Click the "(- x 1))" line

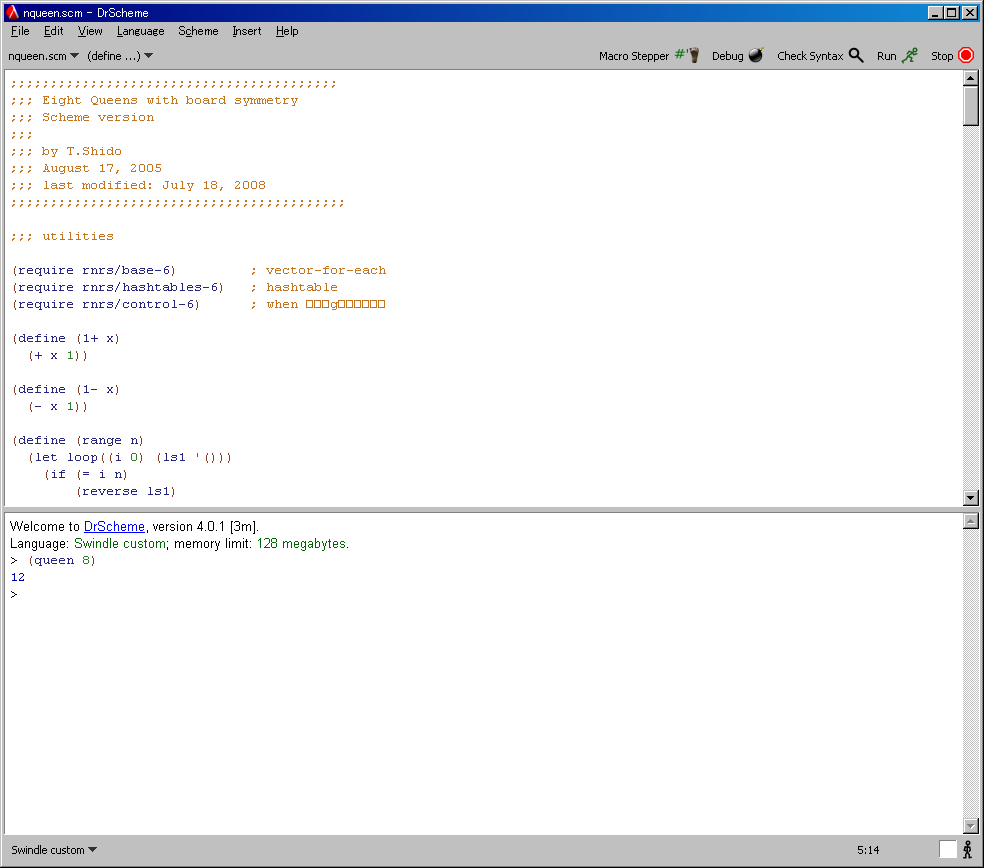tap(58, 407)
